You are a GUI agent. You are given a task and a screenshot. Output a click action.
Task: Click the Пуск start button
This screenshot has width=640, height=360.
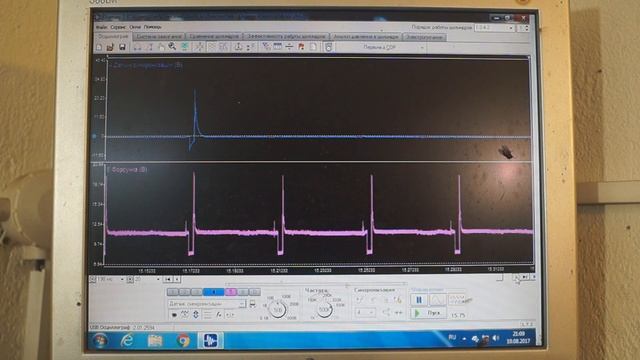point(428,313)
